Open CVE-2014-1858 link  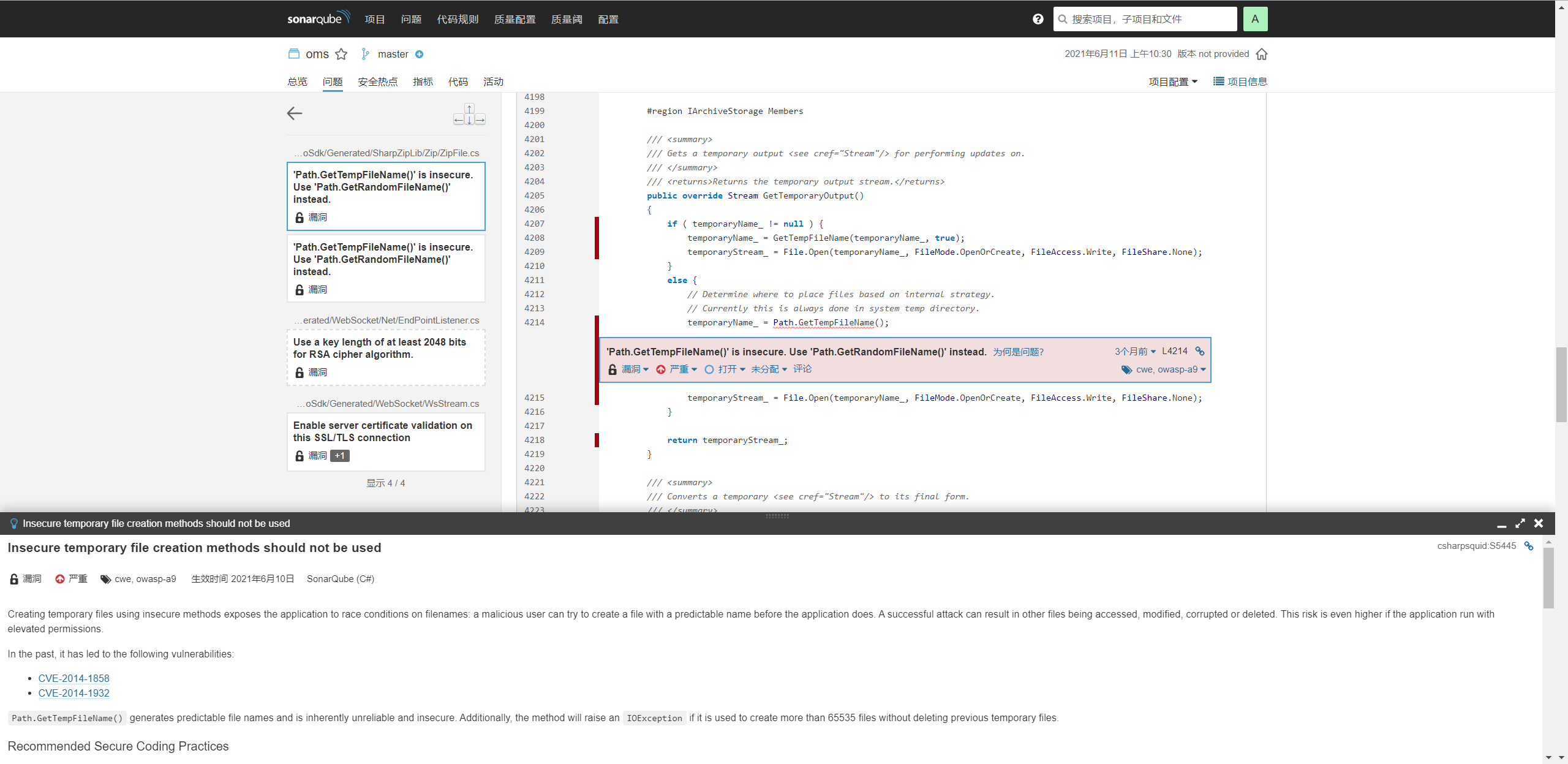point(73,678)
